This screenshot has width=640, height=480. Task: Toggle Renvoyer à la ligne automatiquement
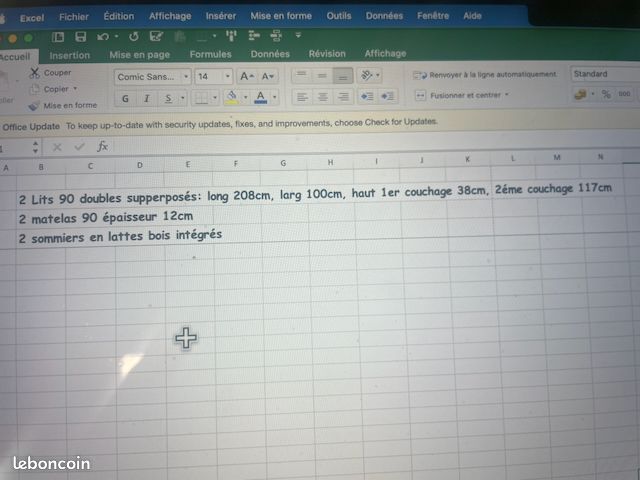485,75
